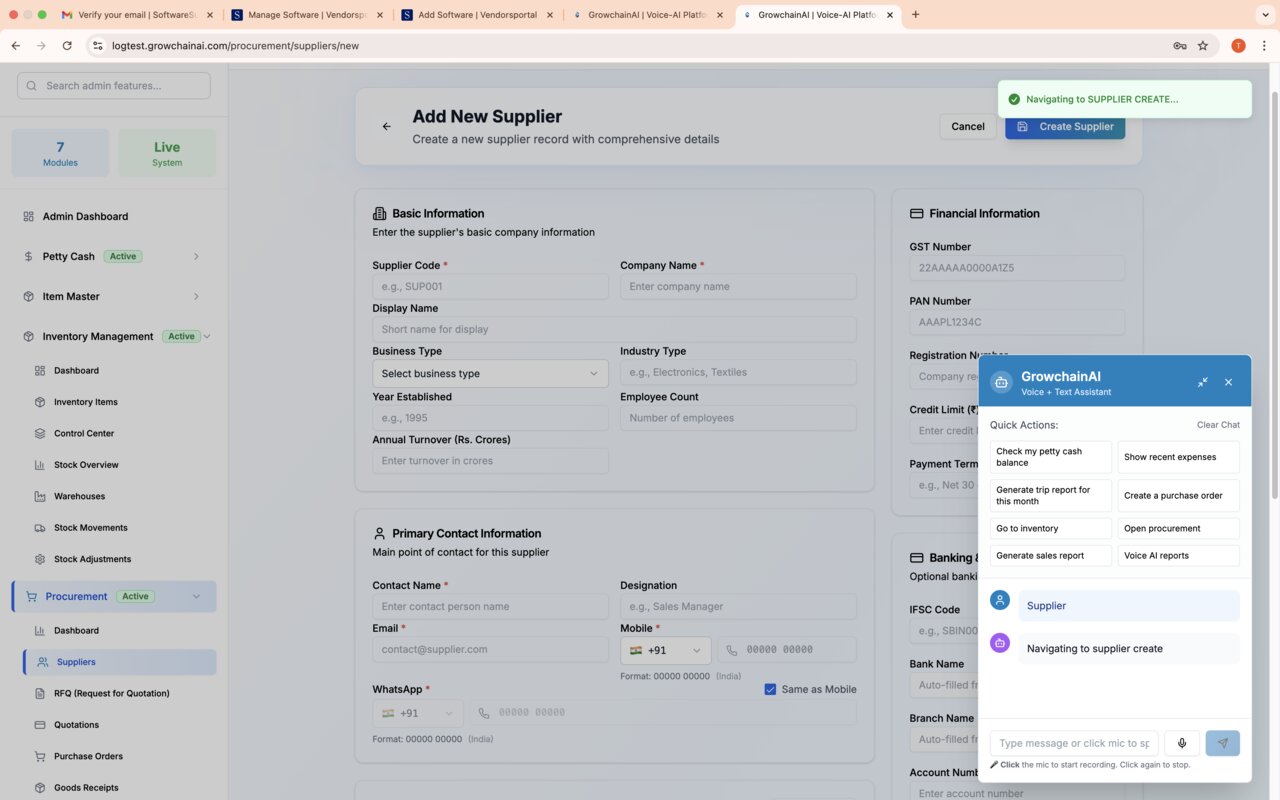Click the browser reload icon

pos(67,45)
